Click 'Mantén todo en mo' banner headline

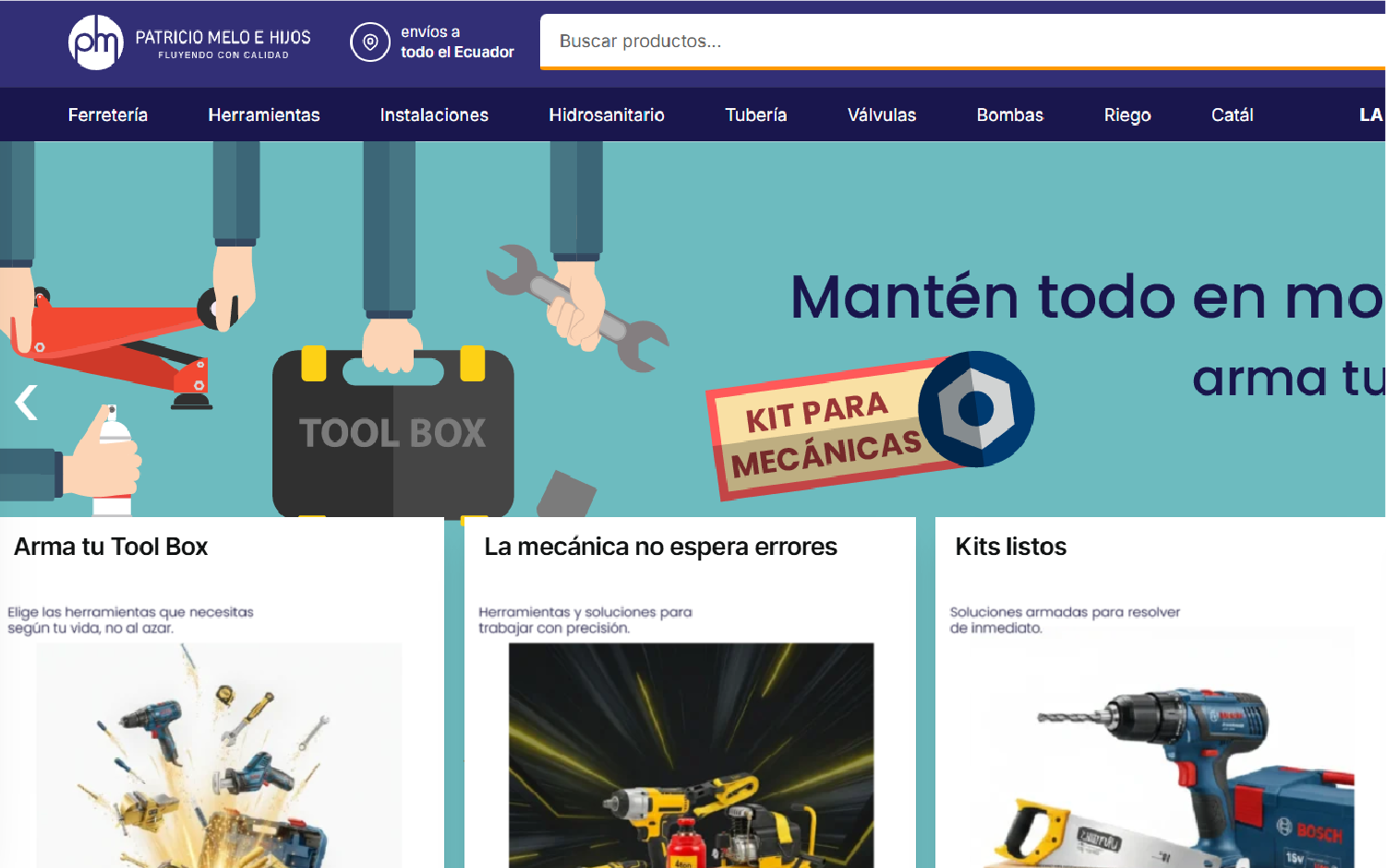(1087, 297)
